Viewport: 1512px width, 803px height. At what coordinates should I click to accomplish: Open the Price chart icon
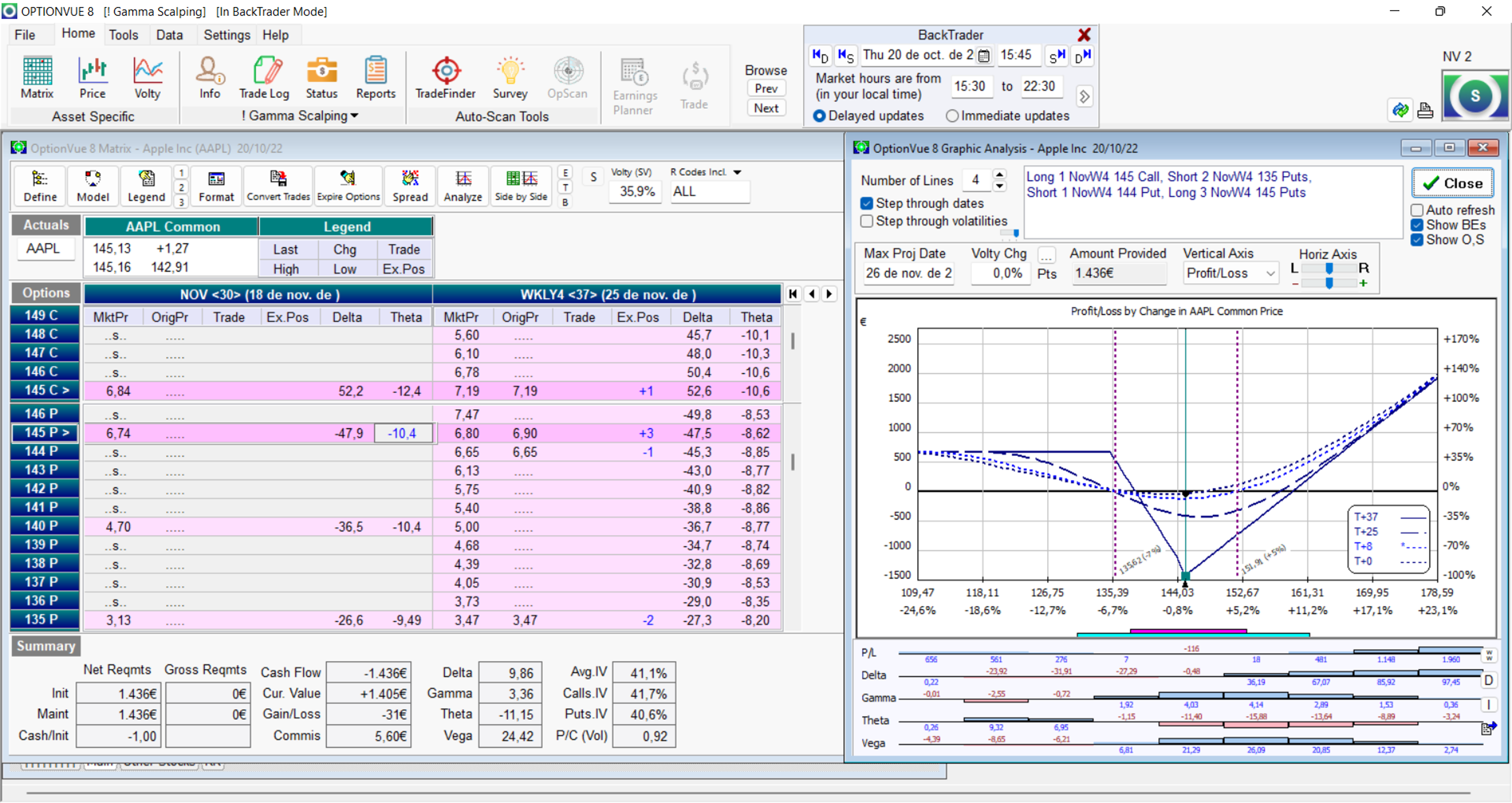point(93,78)
